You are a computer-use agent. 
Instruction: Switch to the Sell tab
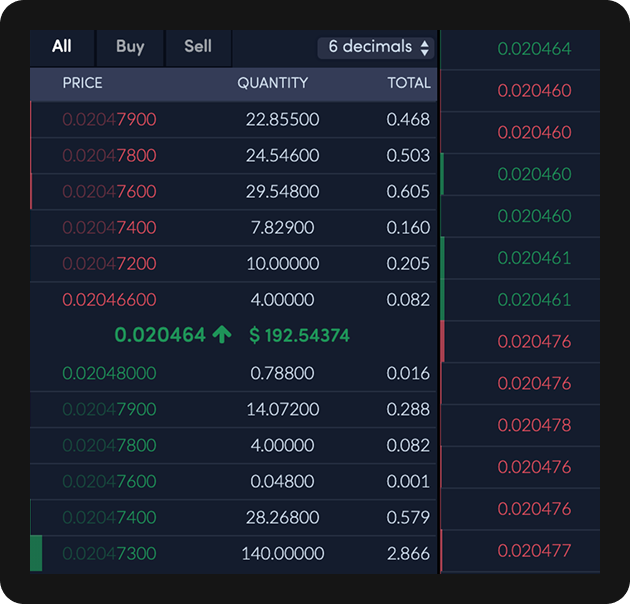[x=198, y=46]
